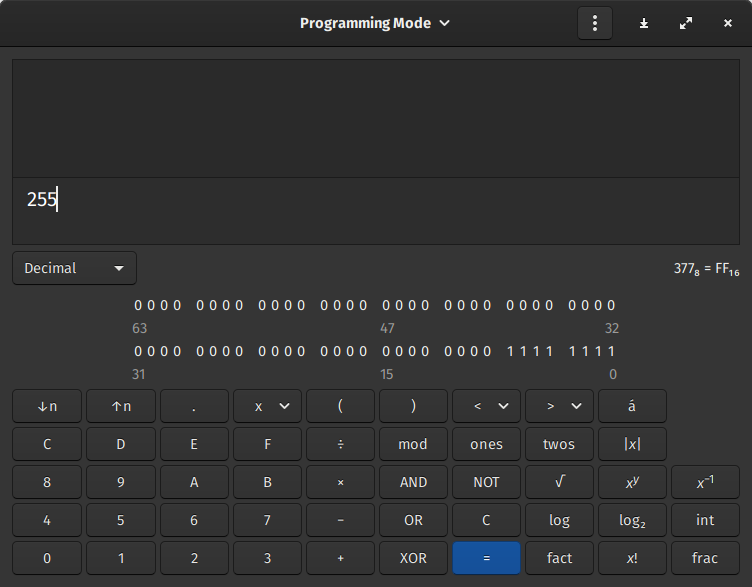752x587 pixels.
Task: Click the XOR button
Action: coord(413,558)
